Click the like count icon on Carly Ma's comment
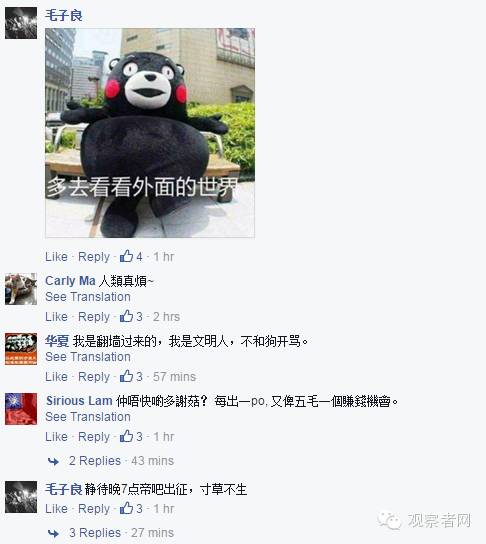 126,316
